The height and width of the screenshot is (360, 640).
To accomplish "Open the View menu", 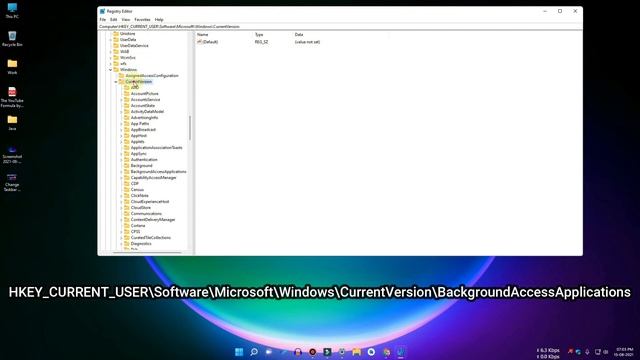I will coord(126,20).
